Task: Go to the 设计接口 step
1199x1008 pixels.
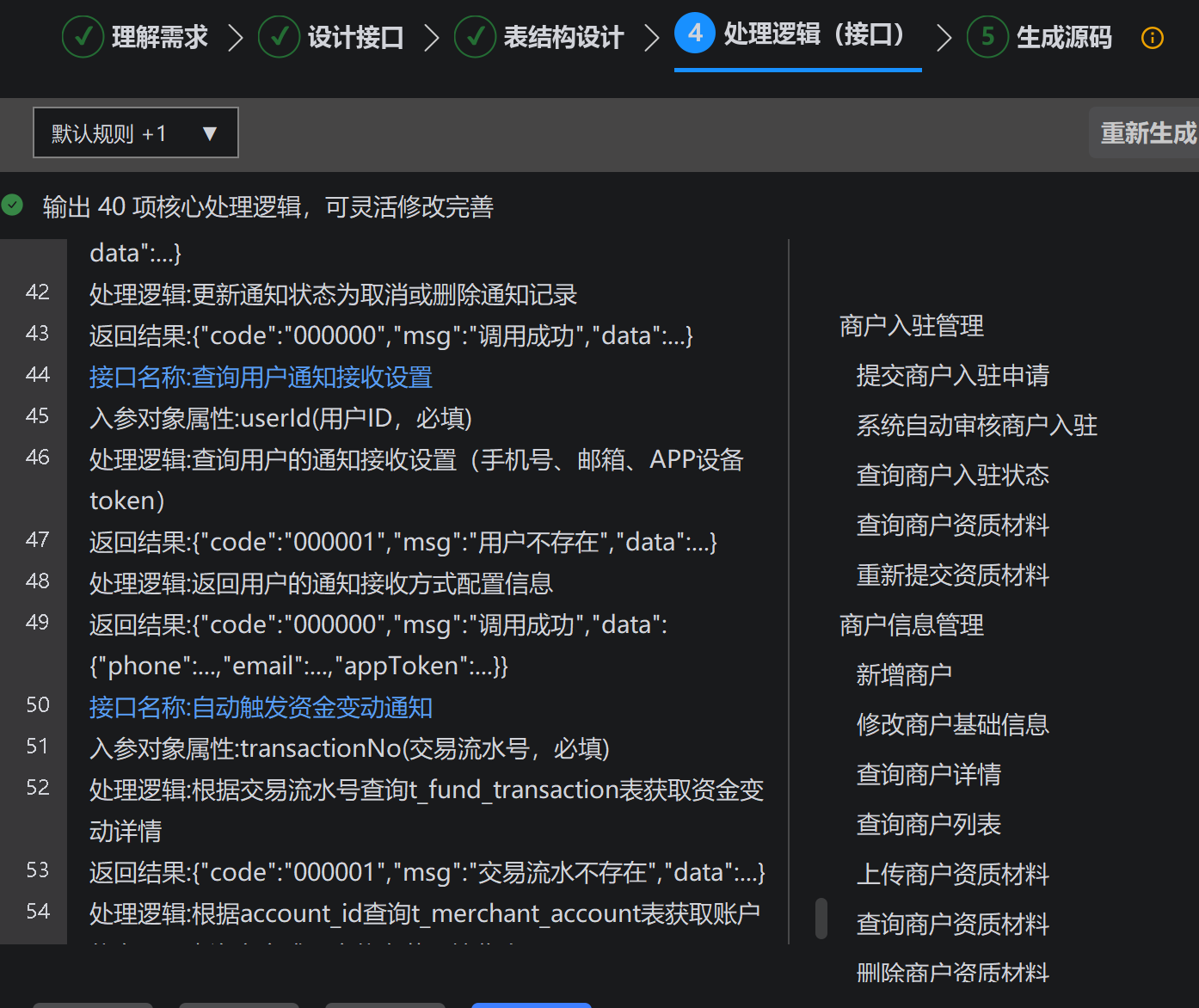Action: click(x=356, y=37)
